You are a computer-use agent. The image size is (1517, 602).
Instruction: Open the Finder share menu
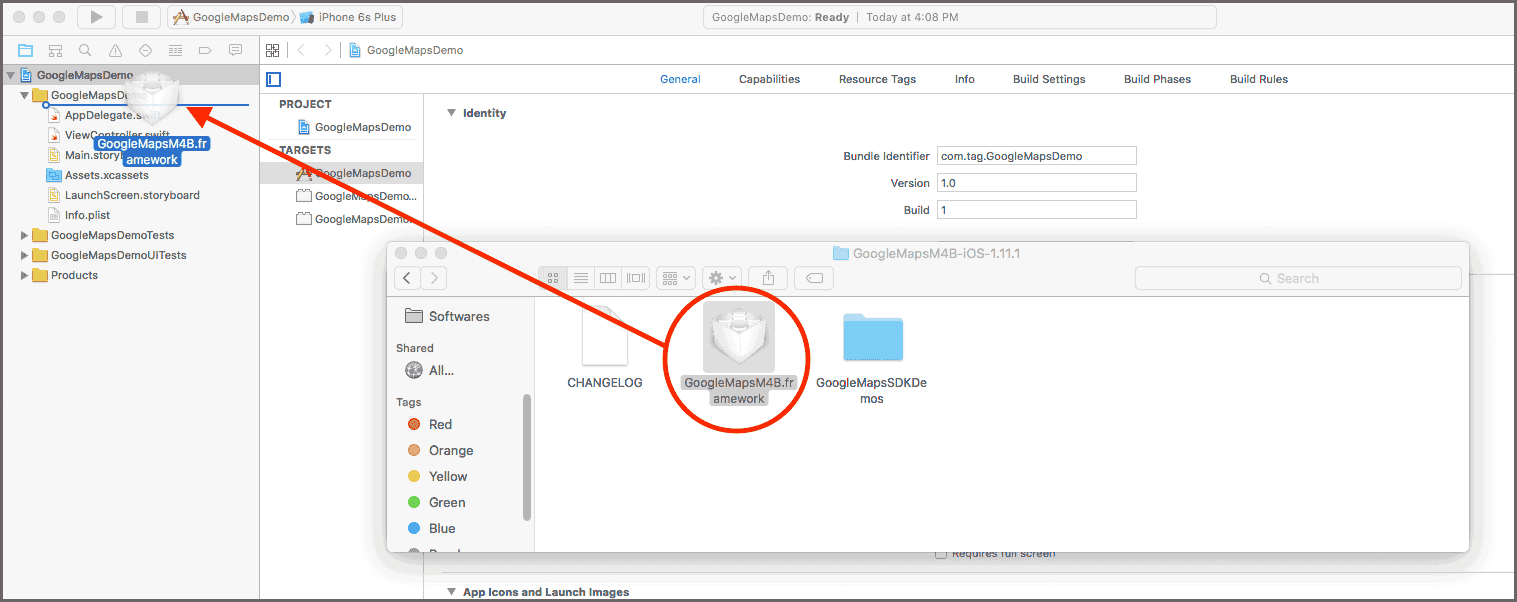click(x=768, y=278)
